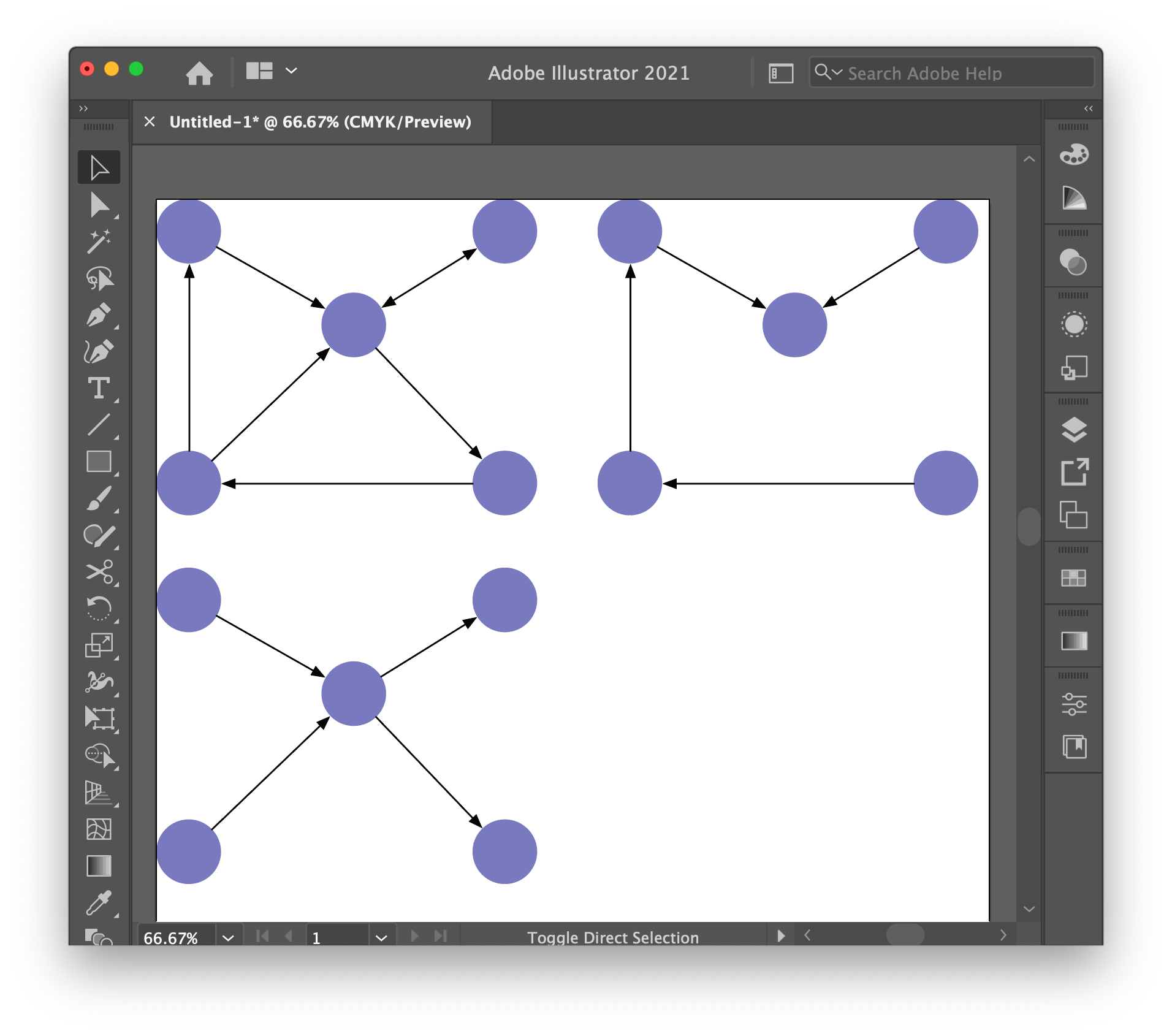
Task: Open the Color Guide panel
Action: pyautogui.click(x=1074, y=198)
